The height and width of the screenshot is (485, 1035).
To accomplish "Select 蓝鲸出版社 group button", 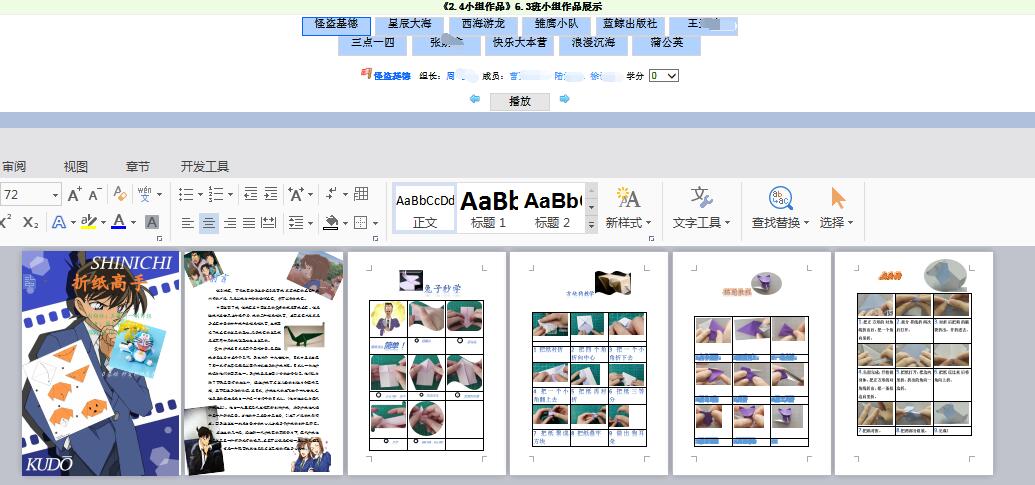I will pos(630,25).
